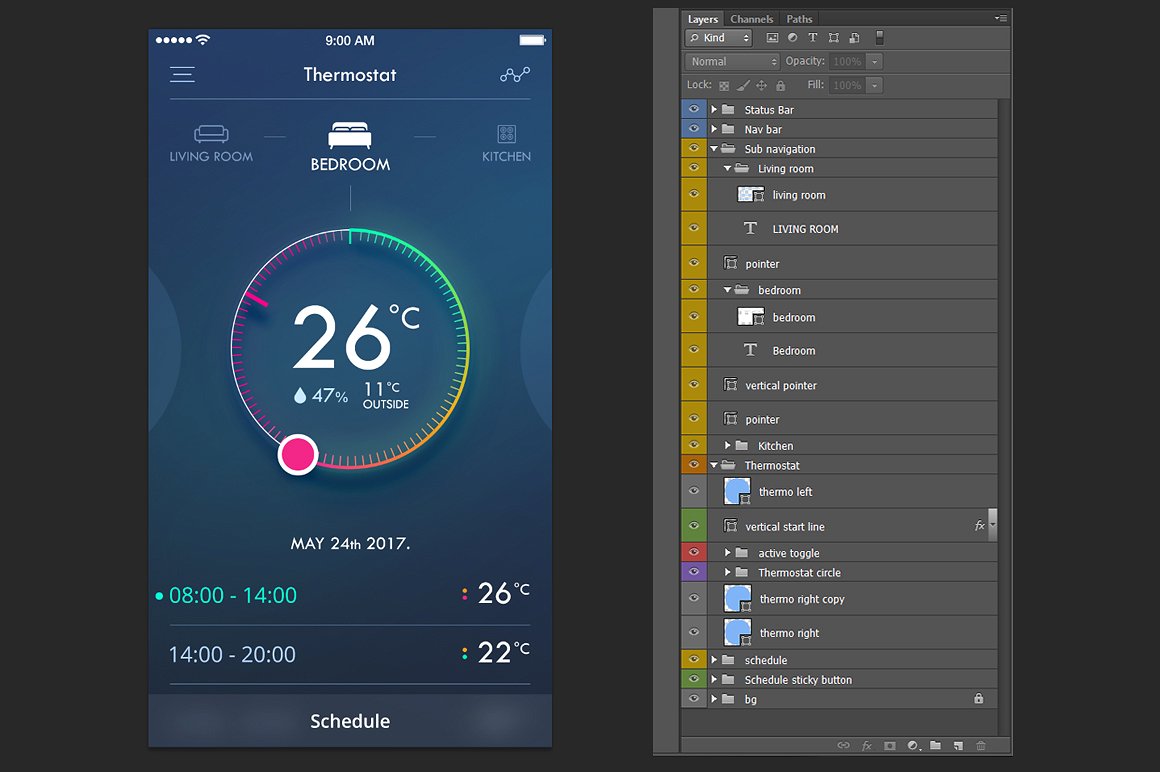
Task: Expand the Kitchen group
Action: (x=727, y=445)
